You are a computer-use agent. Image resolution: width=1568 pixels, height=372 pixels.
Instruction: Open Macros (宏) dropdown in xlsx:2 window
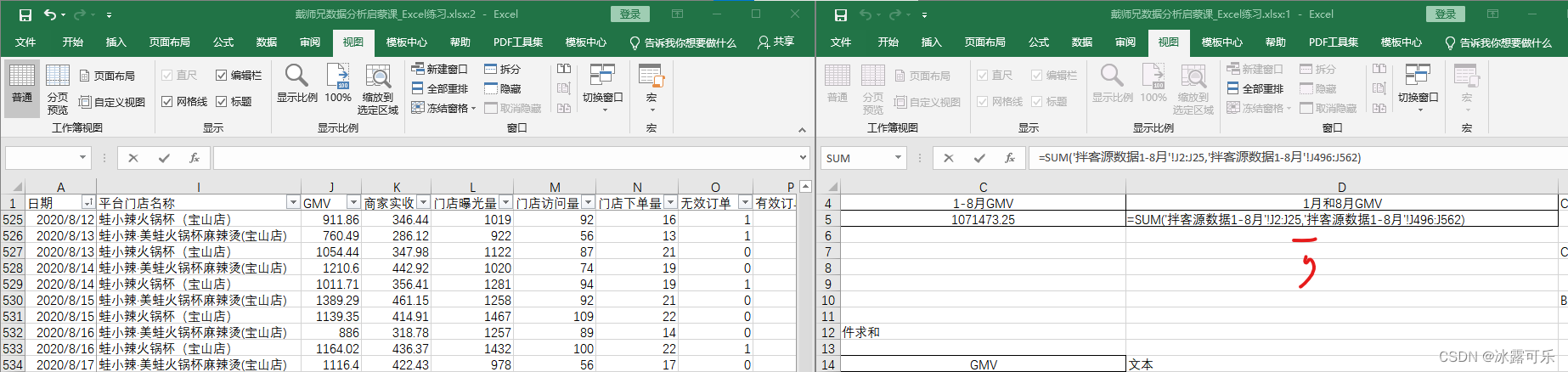[x=651, y=87]
